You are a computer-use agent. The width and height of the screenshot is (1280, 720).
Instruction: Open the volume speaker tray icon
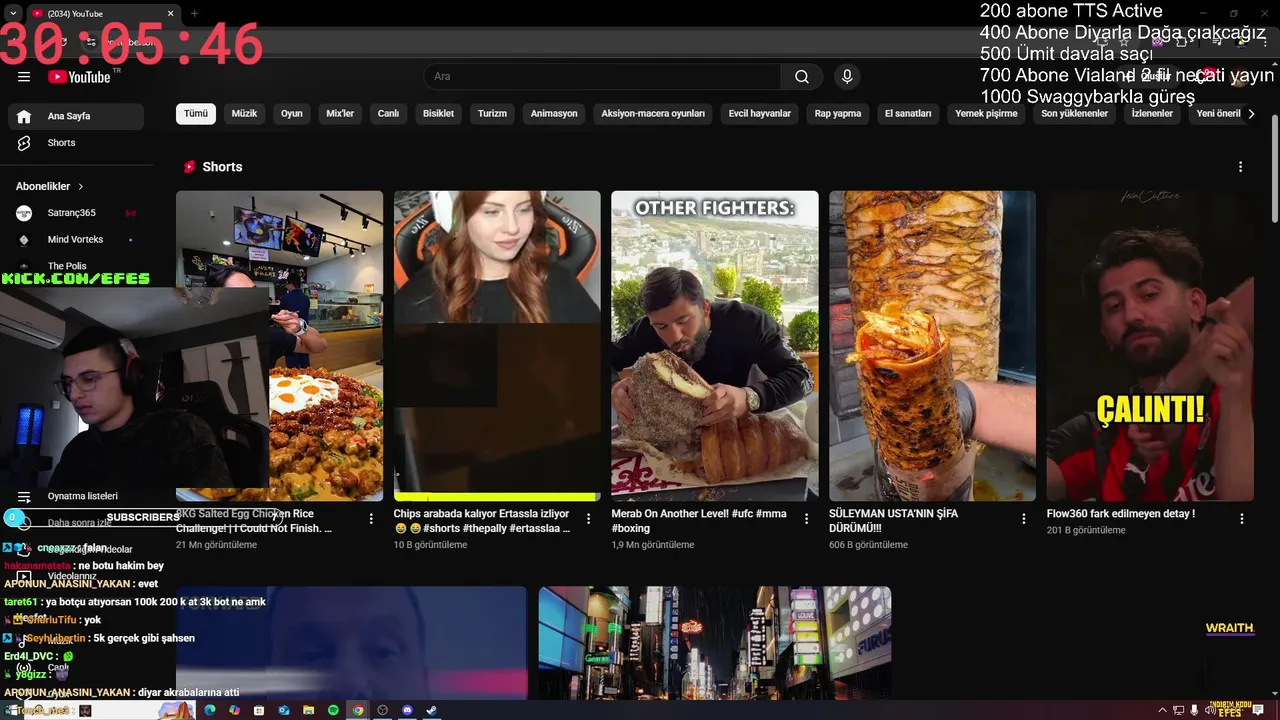tap(1210, 711)
